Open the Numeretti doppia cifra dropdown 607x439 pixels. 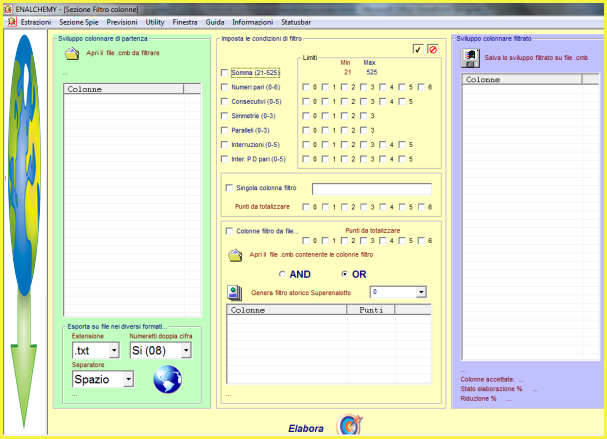tap(186, 351)
